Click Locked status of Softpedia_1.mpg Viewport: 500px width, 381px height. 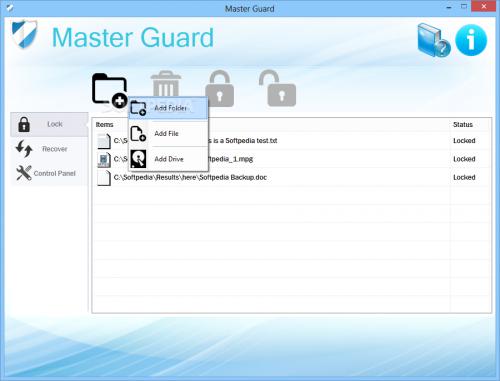[x=464, y=159]
